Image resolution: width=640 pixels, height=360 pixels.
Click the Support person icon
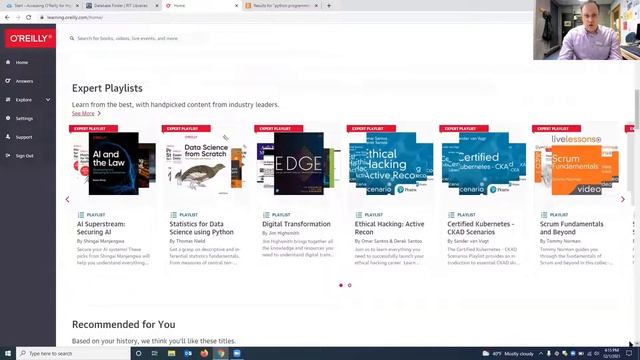[8, 137]
